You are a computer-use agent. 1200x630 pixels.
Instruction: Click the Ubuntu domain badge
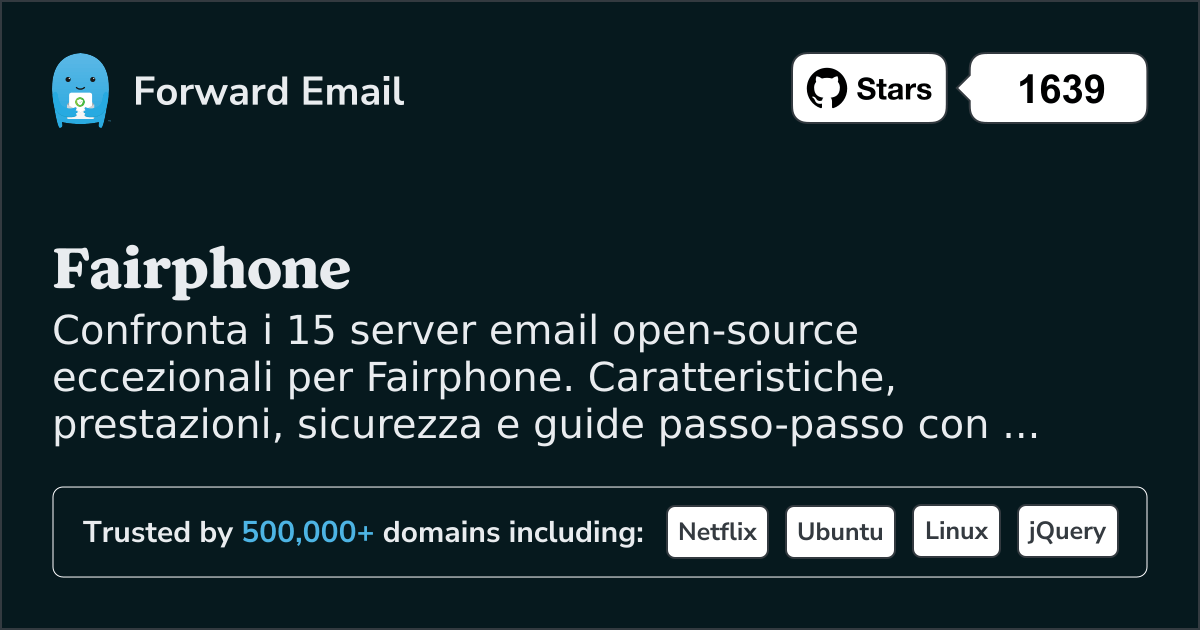click(840, 532)
